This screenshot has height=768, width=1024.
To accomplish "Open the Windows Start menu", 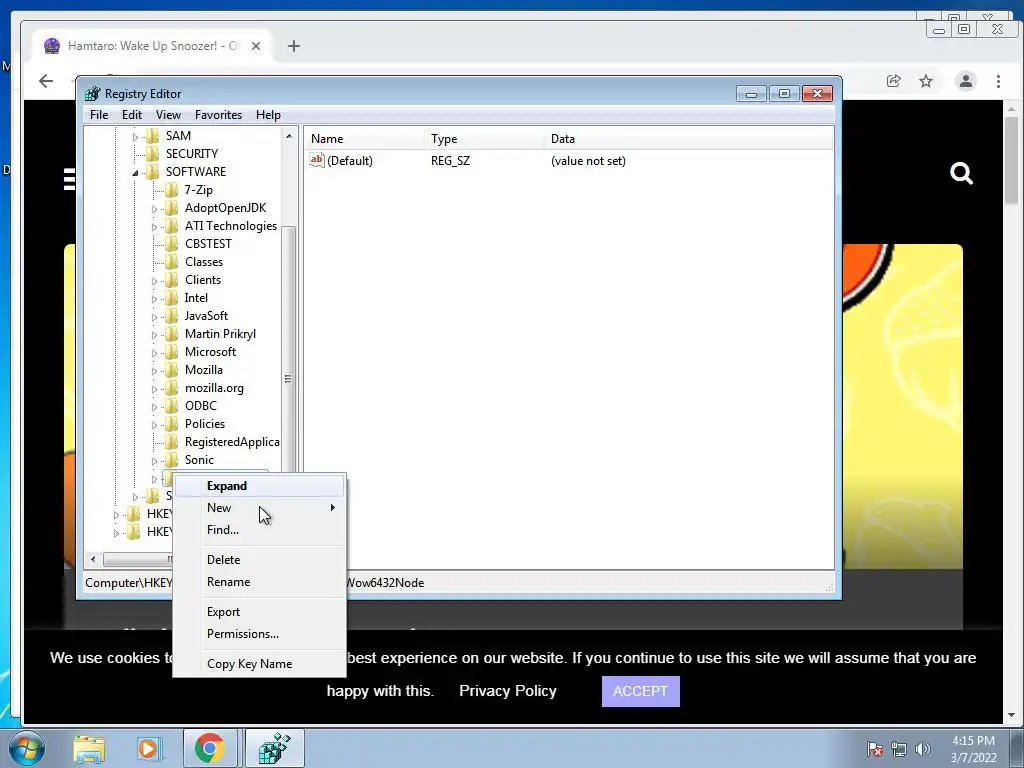I will pyautogui.click(x=25, y=748).
